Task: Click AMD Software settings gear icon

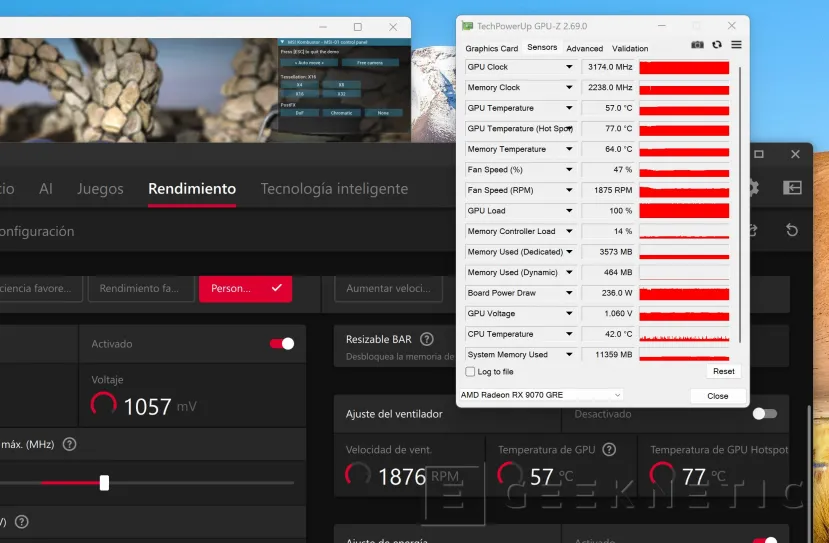Action: pos(753,187)
